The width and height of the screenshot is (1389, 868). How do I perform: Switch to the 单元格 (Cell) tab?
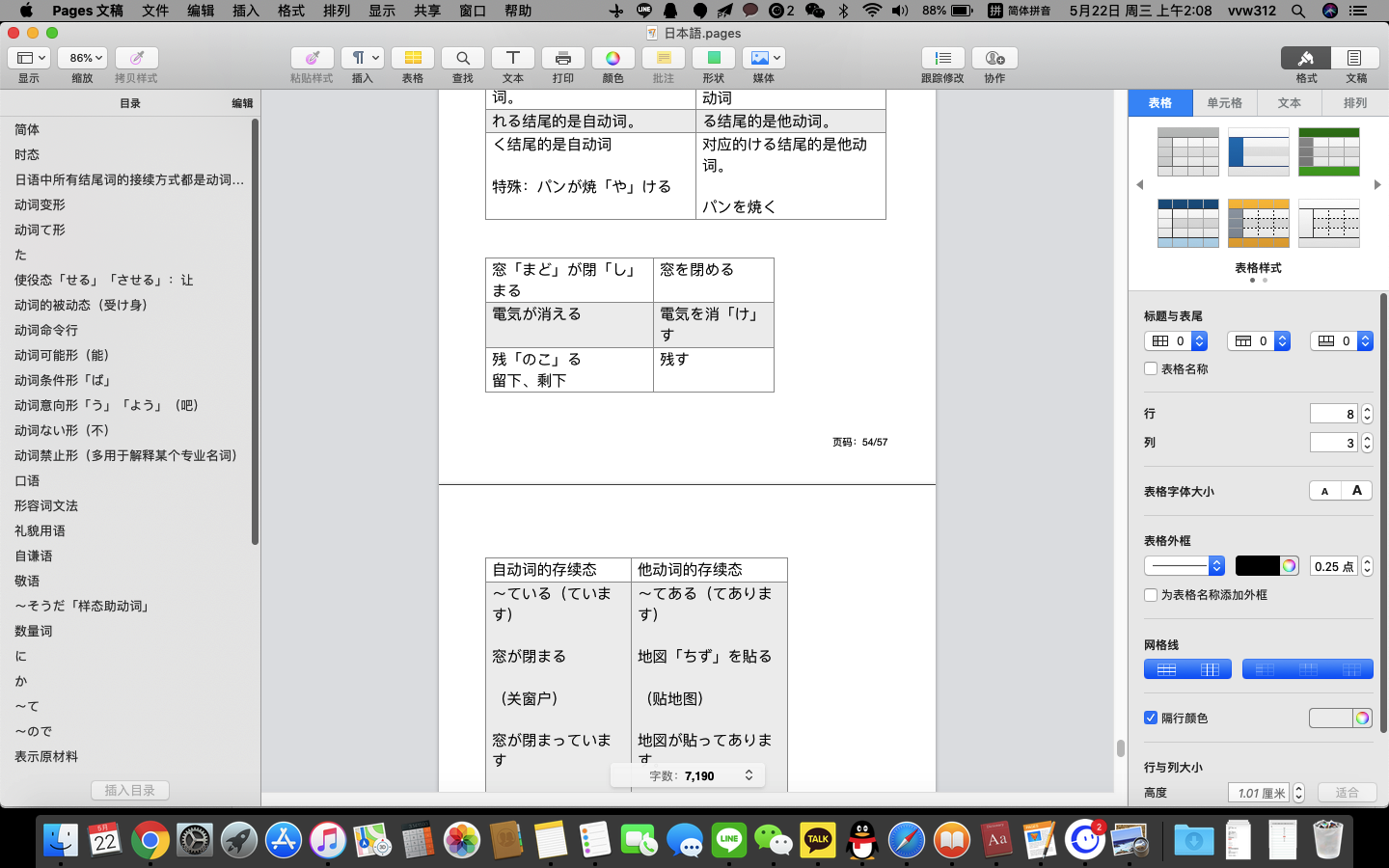[1224, 103]
